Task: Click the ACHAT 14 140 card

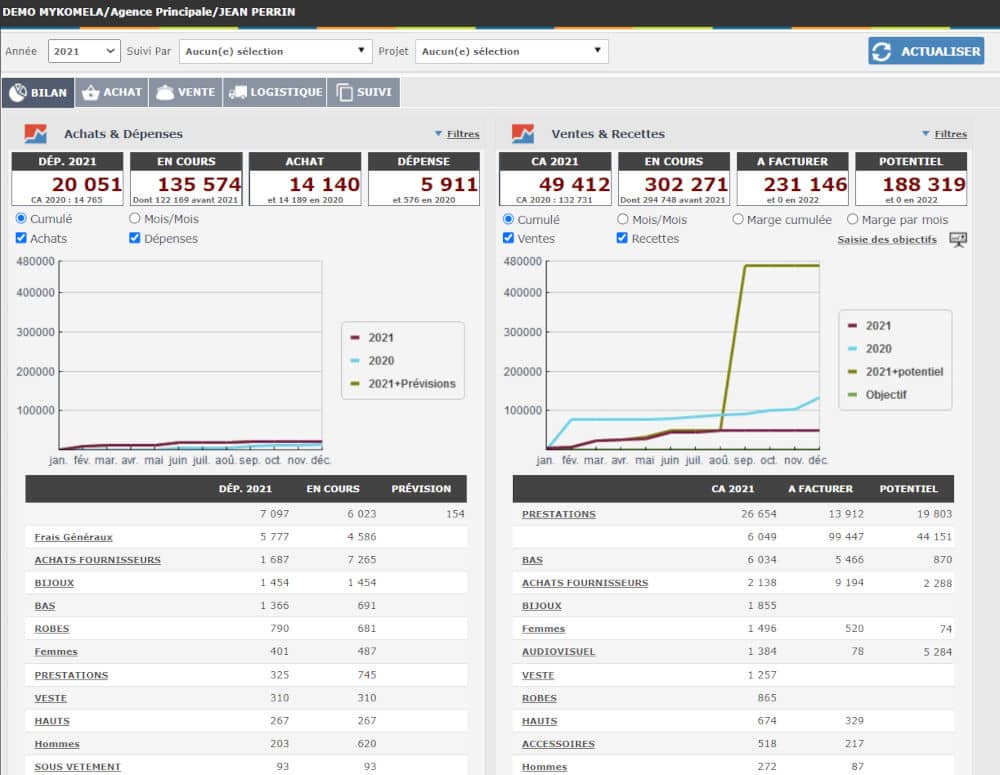Action: (305, 179)
